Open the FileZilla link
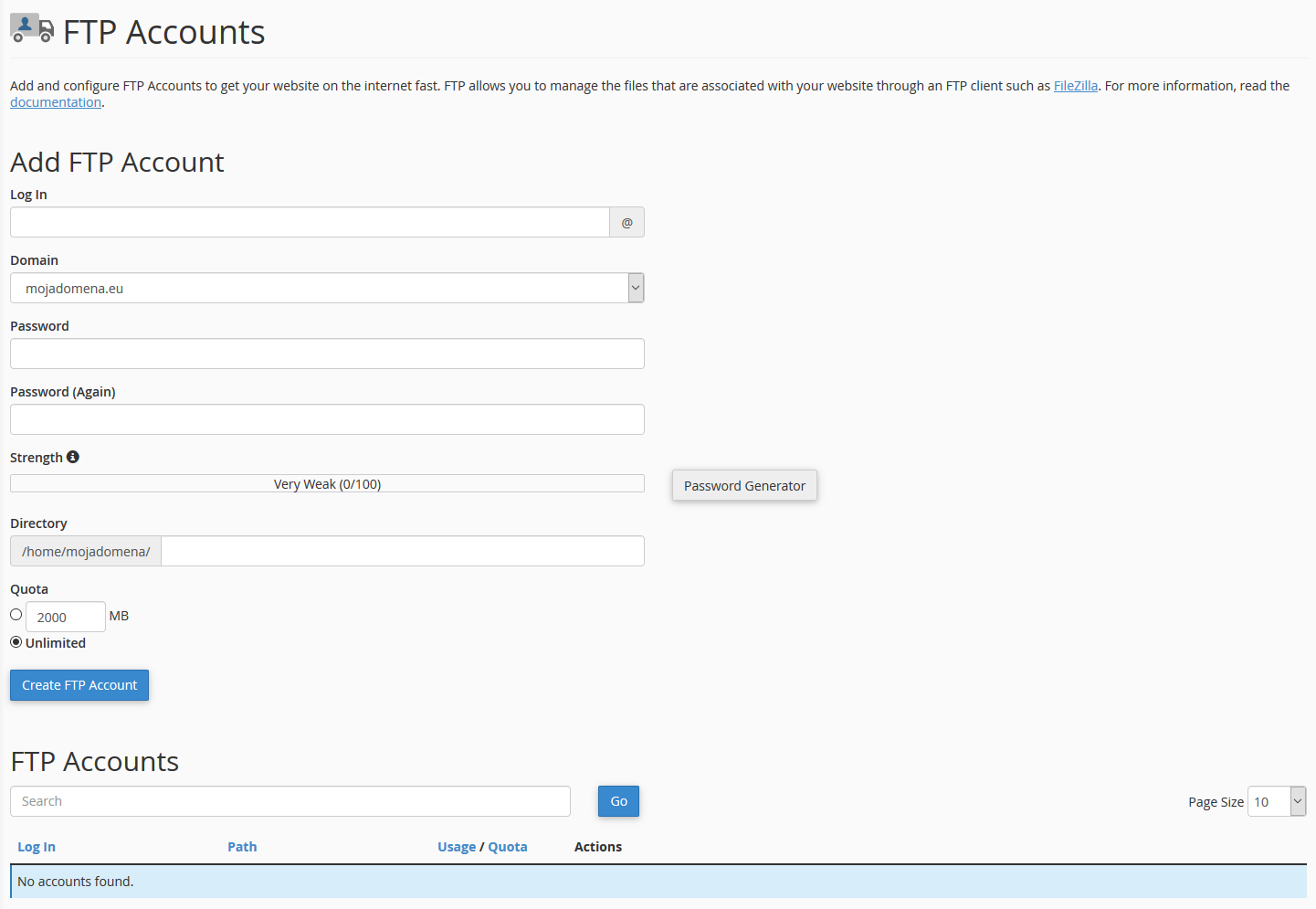Screen dimensions: 1316x909 pos(1075,86)
